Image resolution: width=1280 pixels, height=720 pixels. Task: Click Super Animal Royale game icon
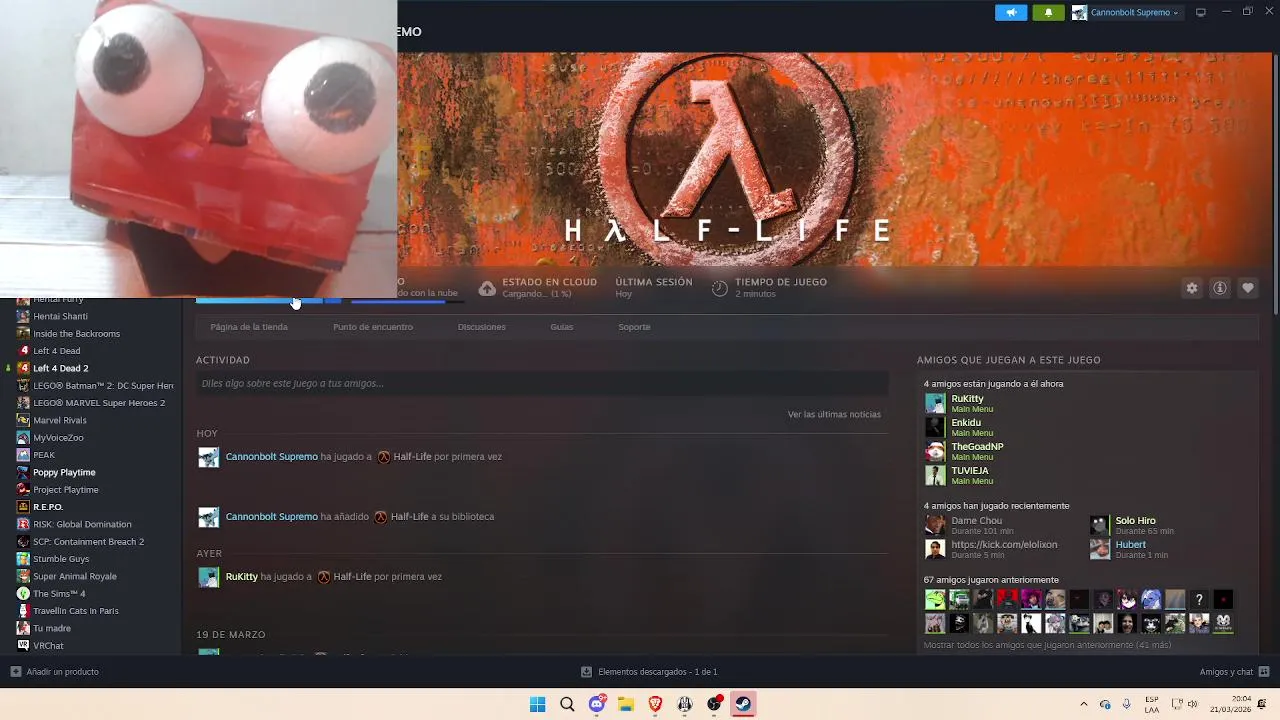click(24, 576)
